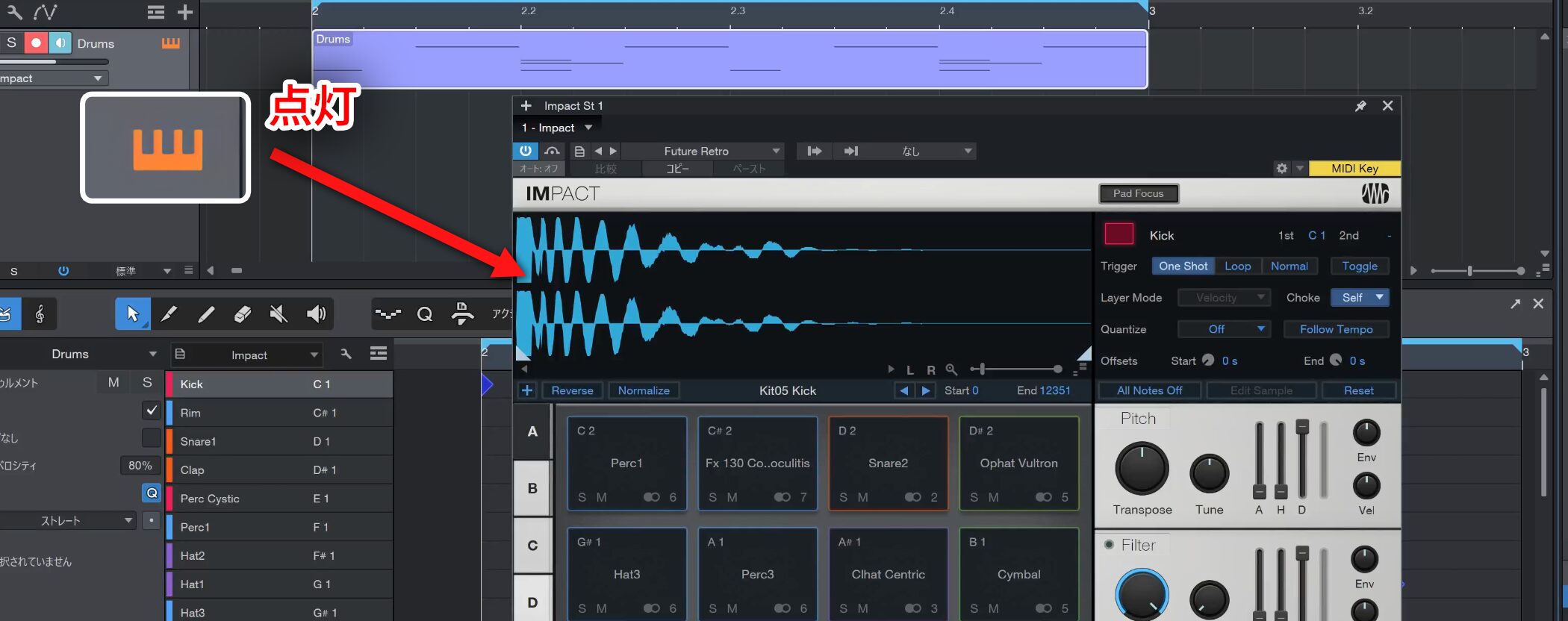
Task: Select the Eraser tool
Action: click(243, 314)
